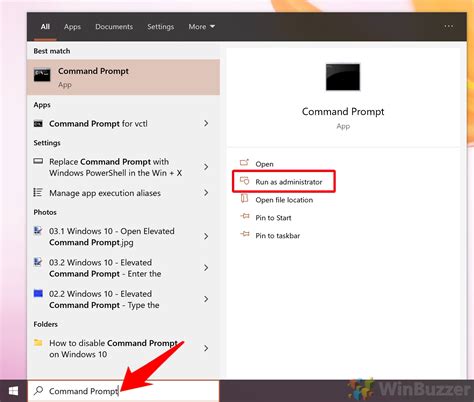Expand arrow for Command Prompt for vctl

(206, 124)
